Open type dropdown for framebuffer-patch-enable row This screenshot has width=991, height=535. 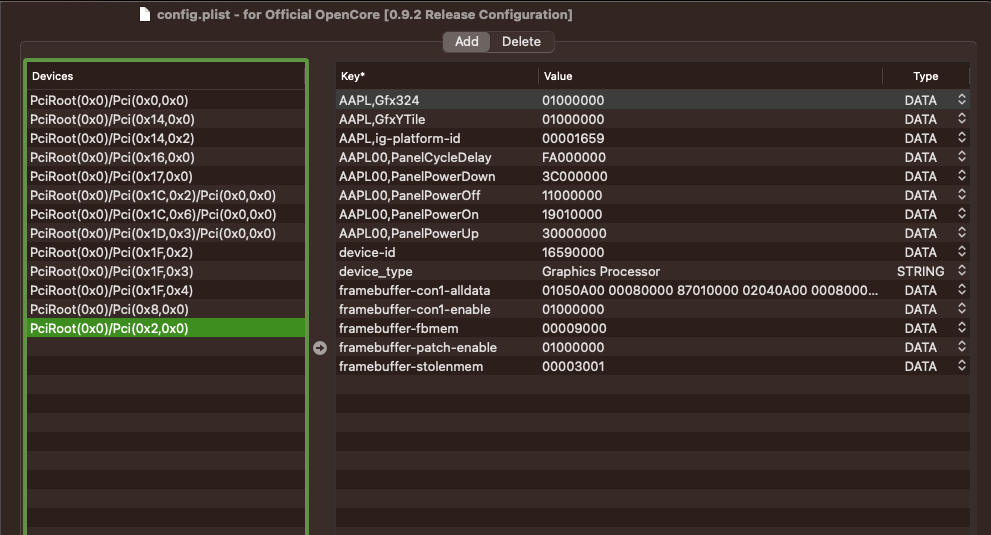coord(961,347)
